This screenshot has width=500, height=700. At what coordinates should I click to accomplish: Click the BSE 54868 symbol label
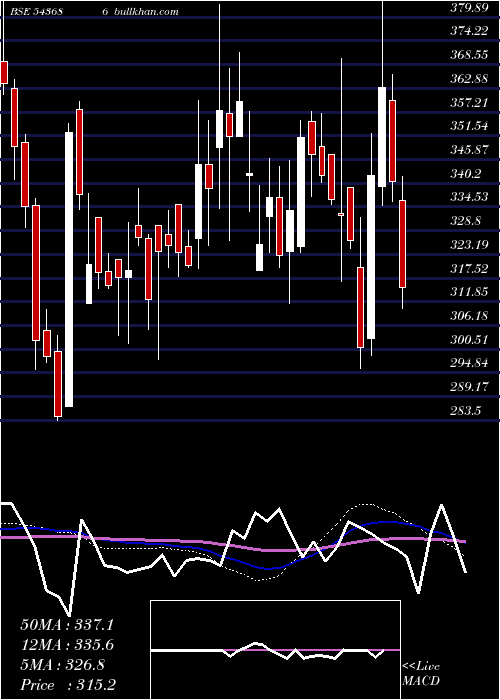37,12
